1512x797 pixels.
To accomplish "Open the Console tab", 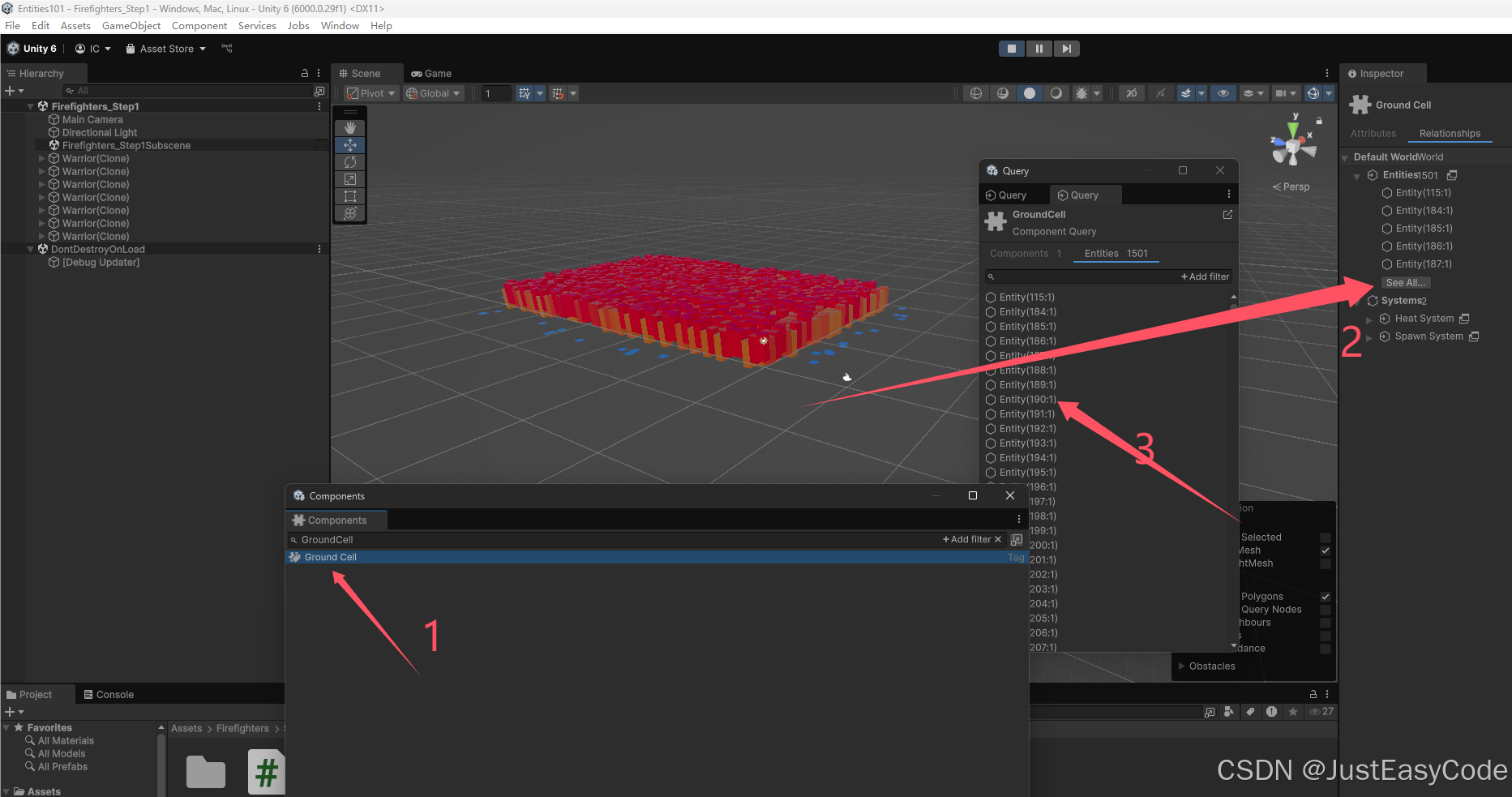I will click(109, 695).
